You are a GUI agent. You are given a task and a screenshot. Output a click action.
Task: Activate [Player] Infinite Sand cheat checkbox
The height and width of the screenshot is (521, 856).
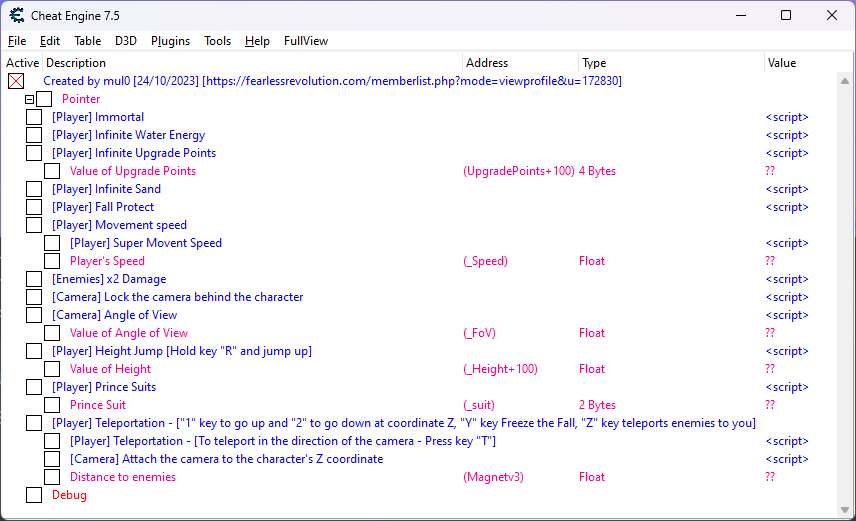[34, 189]
